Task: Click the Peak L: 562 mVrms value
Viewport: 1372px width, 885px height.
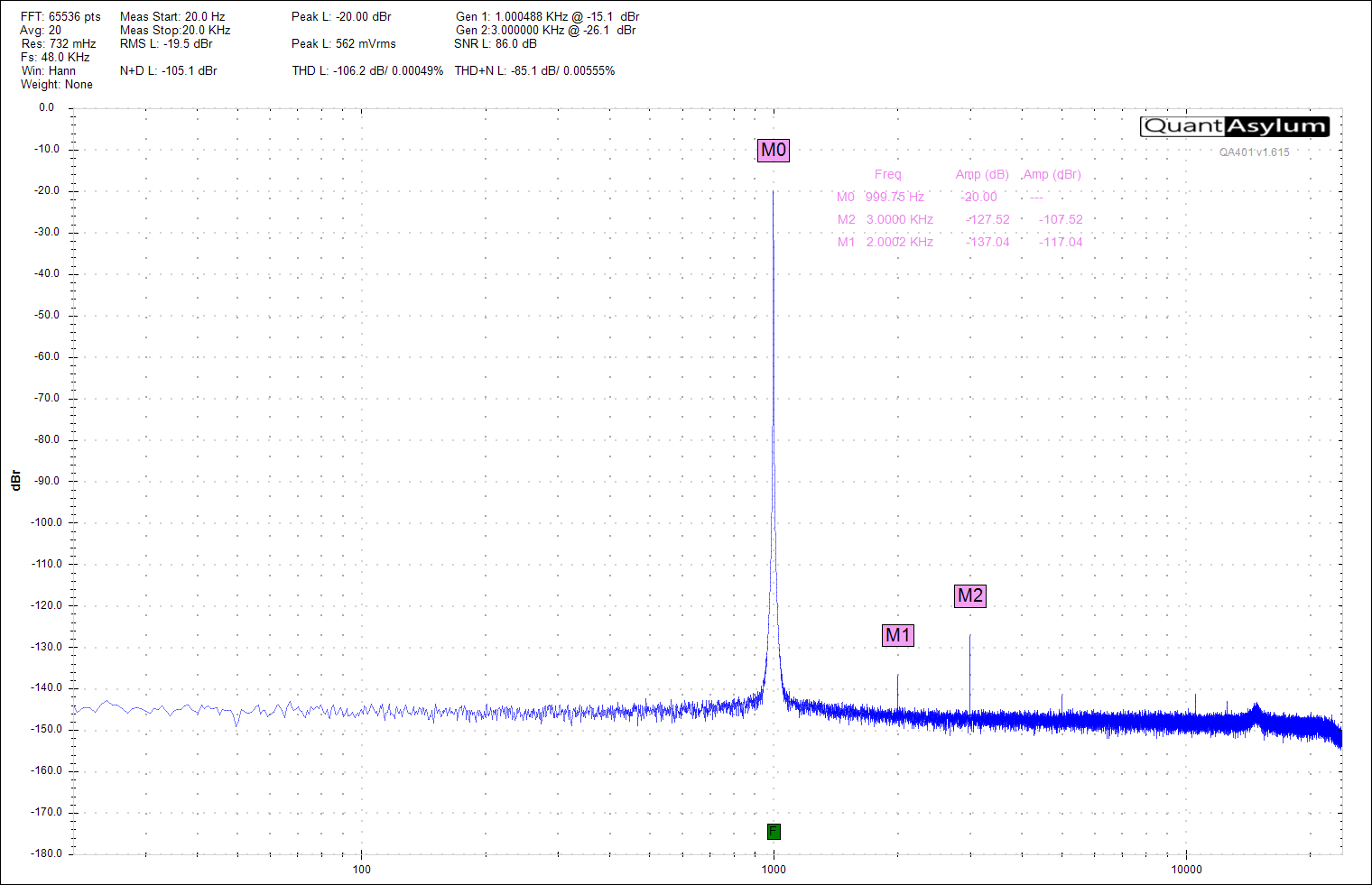Action: pos(344,44)
